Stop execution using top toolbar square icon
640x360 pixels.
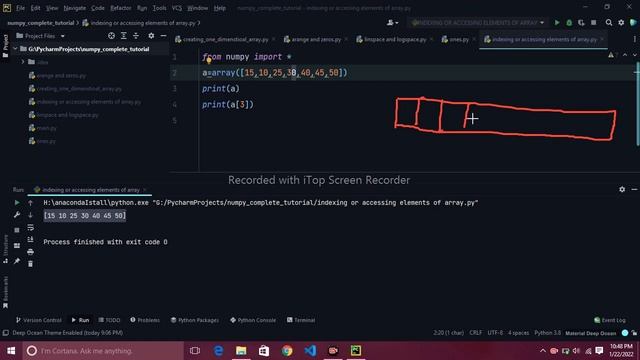tap(593, 23)
